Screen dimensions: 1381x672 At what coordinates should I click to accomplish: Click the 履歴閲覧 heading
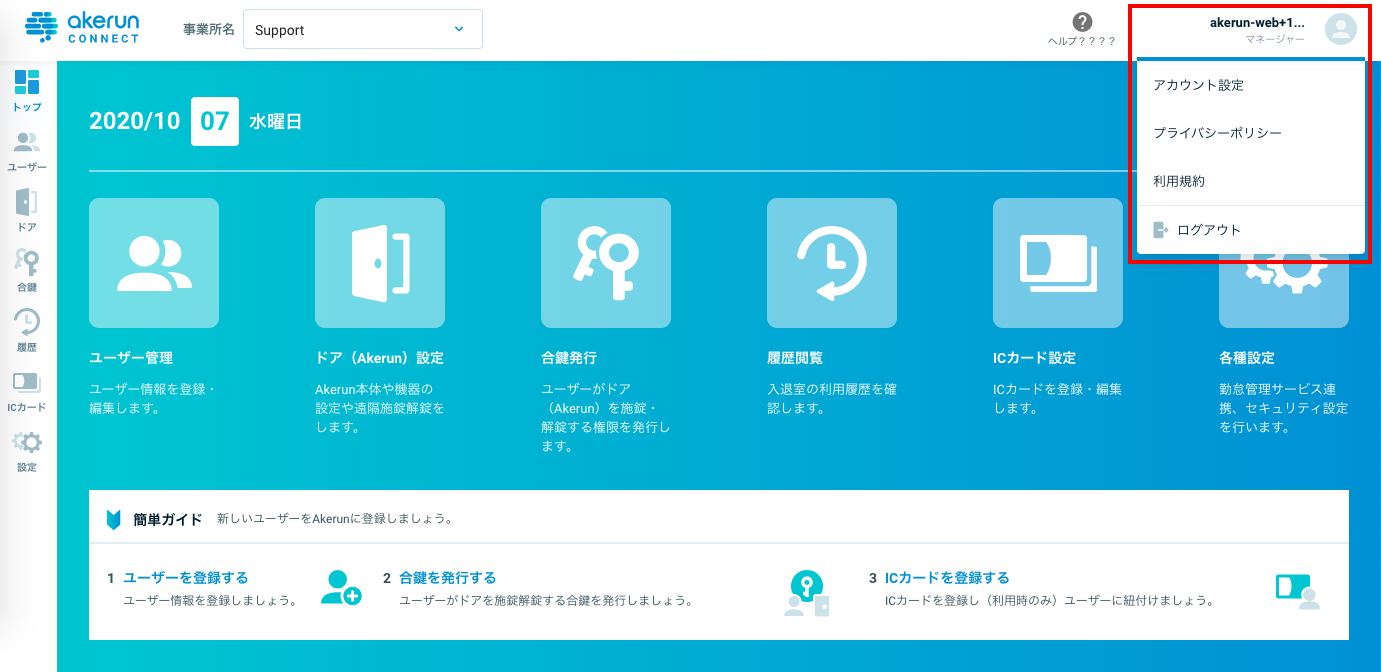(795, 358)
